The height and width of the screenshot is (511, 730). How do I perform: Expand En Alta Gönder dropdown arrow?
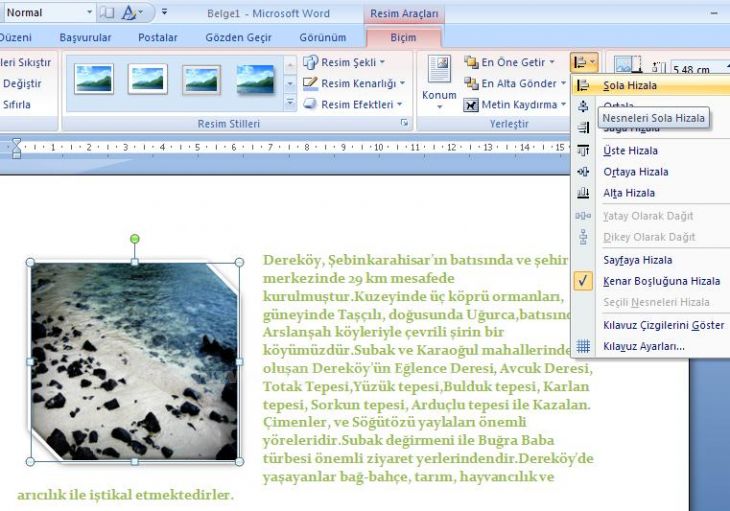pyautogui.click(x=563, y=83)
